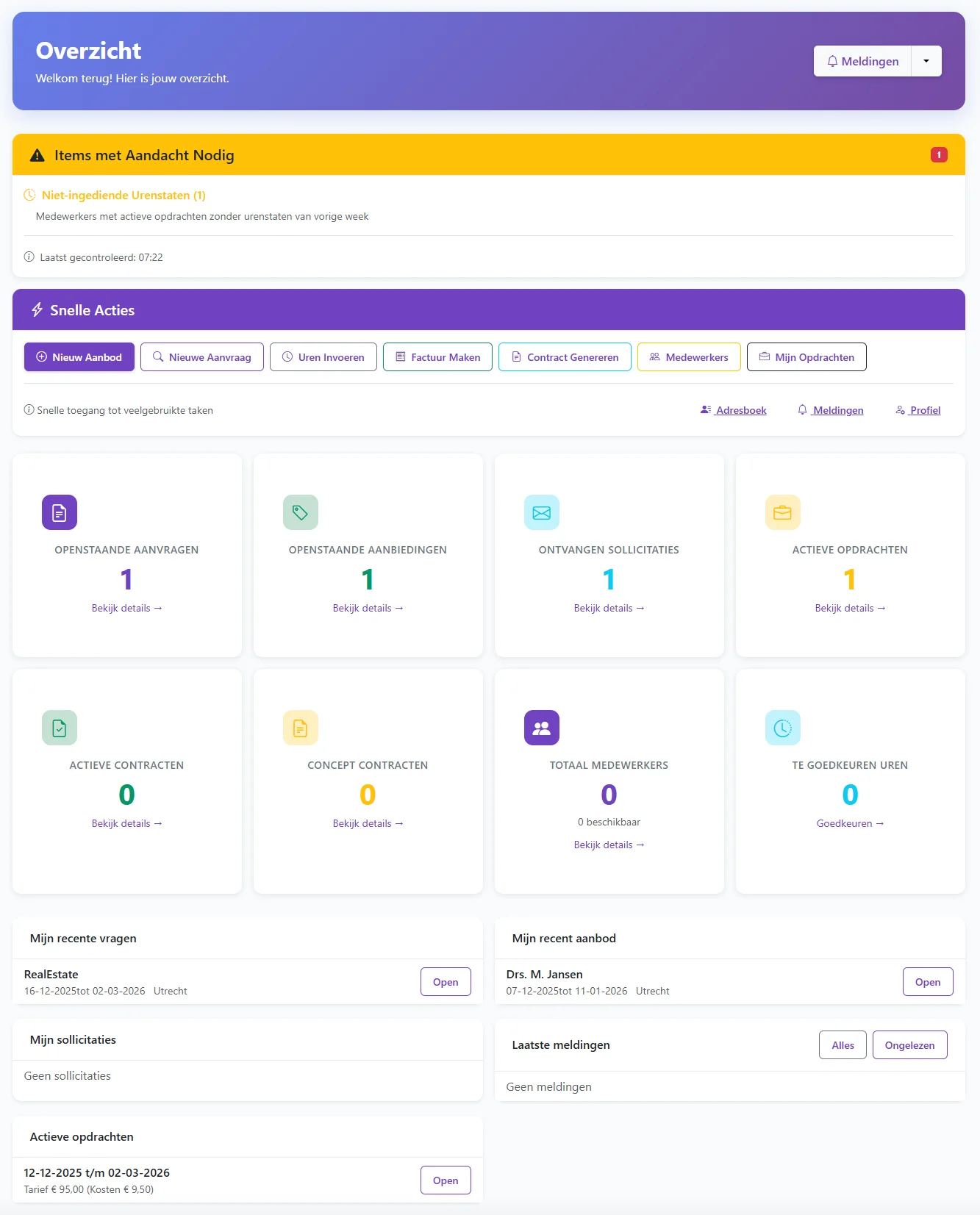Expand the Meldingen dropdown arrow

pos(926,61)
